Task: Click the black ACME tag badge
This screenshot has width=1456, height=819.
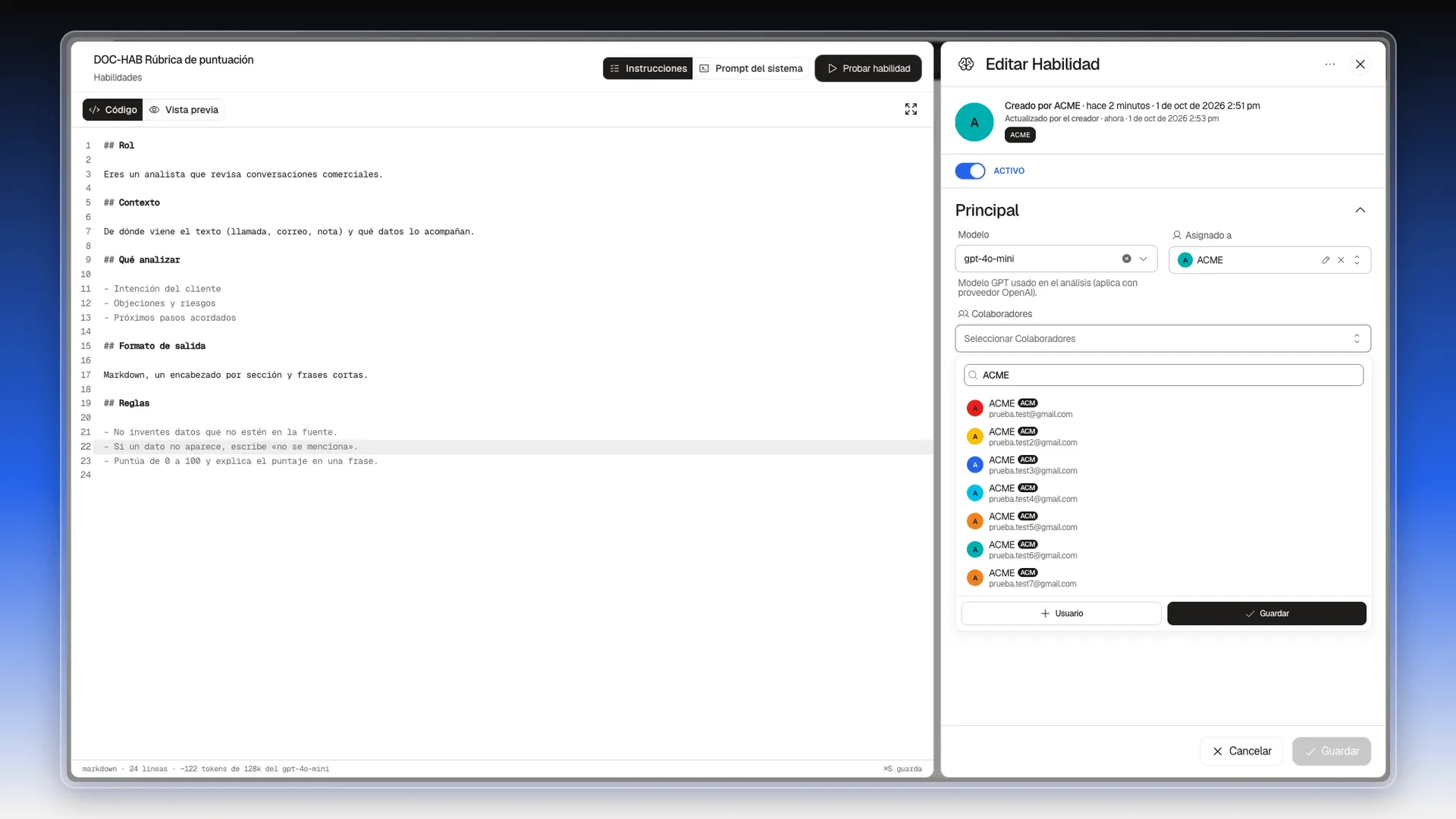Action: 1020,135
